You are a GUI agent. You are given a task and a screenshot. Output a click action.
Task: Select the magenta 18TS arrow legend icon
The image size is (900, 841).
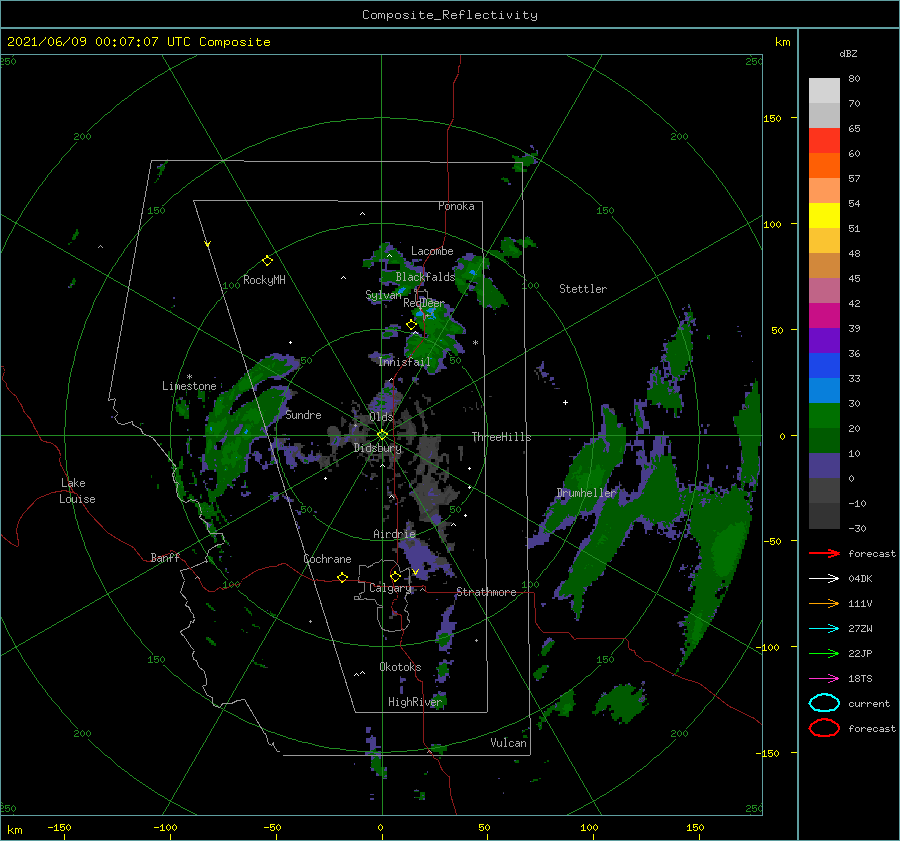click(x=824, y=679)
